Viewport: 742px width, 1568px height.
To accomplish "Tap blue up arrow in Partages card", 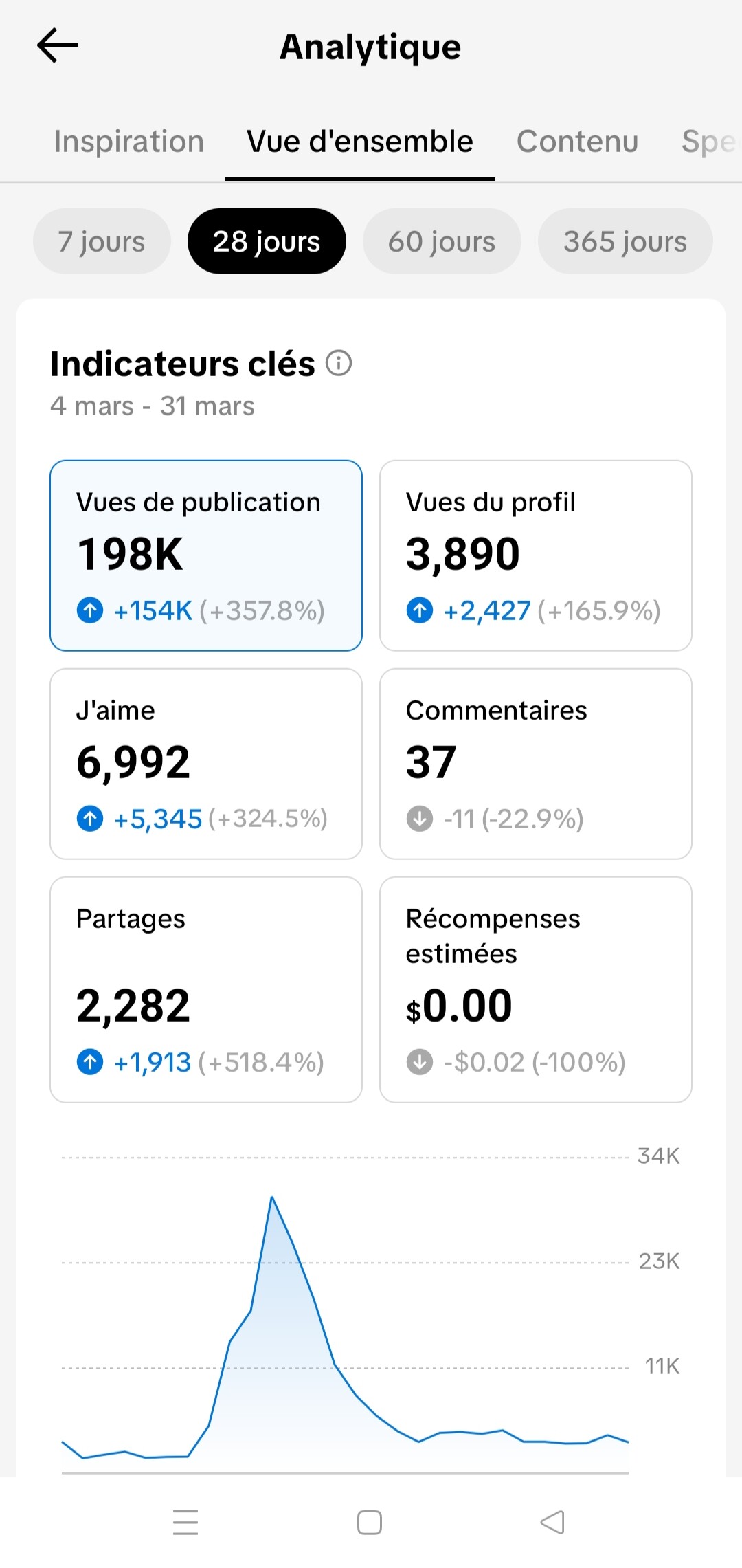I will 90,1062.
